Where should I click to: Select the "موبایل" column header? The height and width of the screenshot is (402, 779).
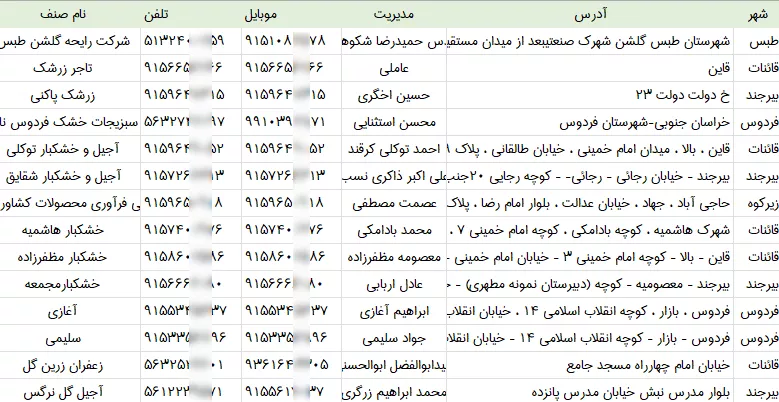click(x=260, y=15)
